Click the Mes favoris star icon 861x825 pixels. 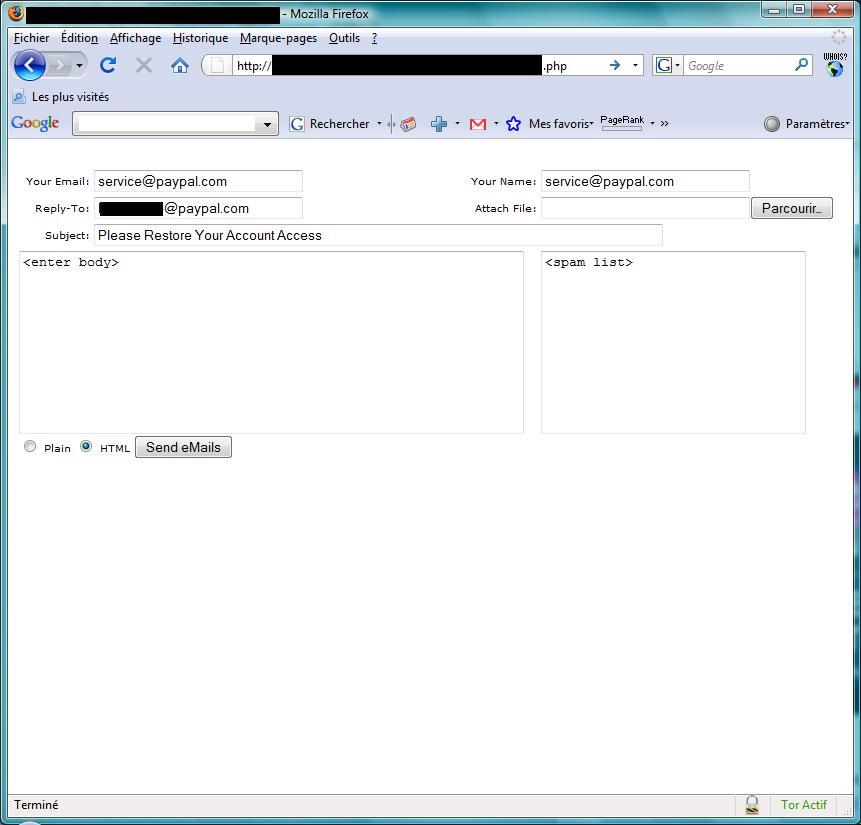click(514, 124)
